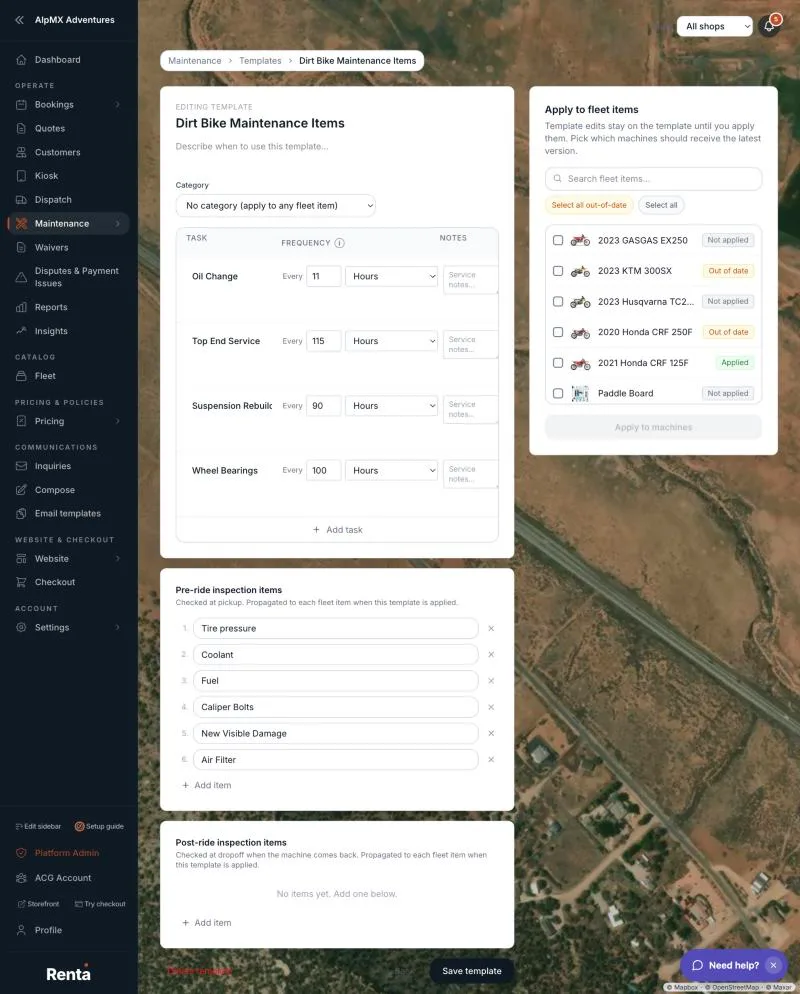Click Edit sidebar link
Image resolution: width=800 pixels, height=994 pixels.
38,826
